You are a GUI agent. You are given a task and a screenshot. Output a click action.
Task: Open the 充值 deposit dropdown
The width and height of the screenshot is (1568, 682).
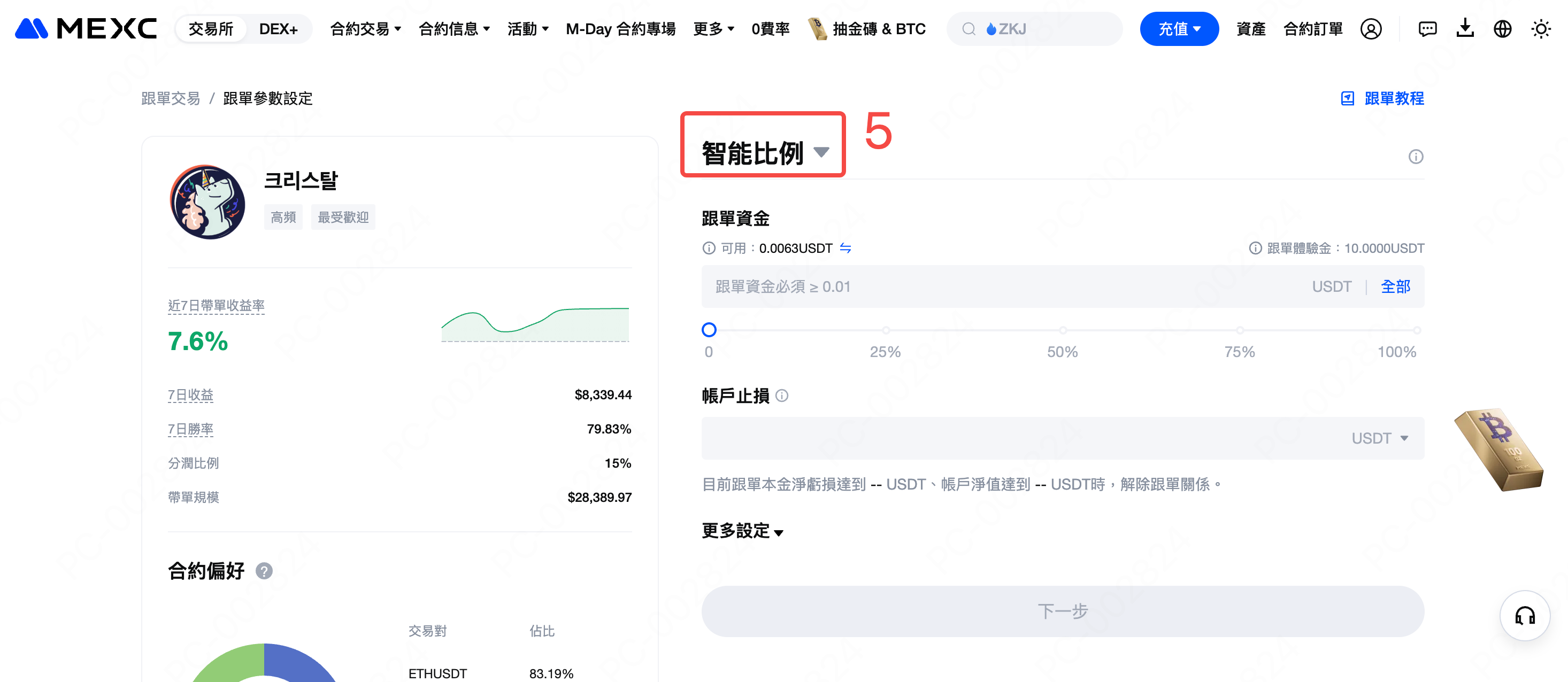(x=1179, y=28)
